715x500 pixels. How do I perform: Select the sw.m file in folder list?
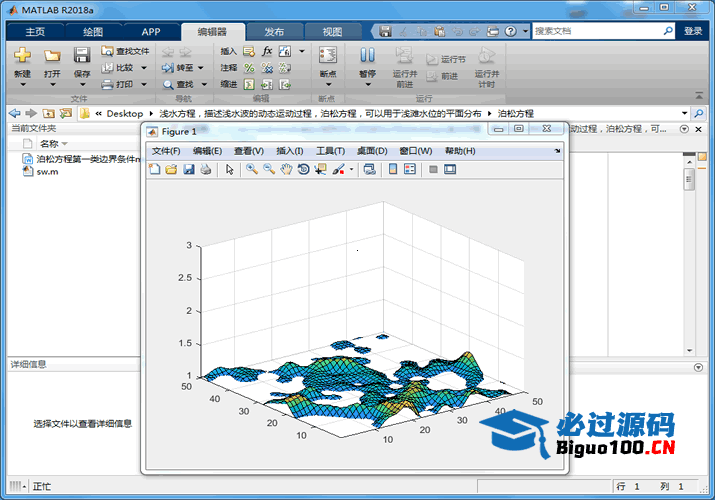tap(47, 172)
